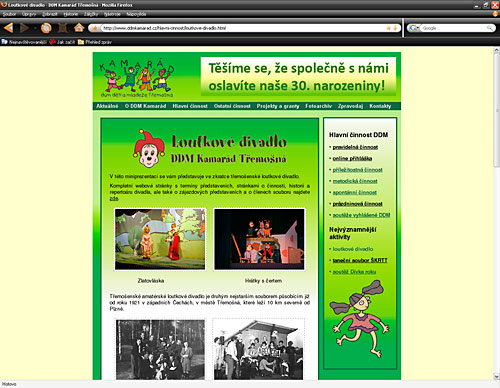Image resolution: width=500 pixels, height=388 pixels.
Task: Click the Forward navigation arrow
Action: tap(24, 28)
